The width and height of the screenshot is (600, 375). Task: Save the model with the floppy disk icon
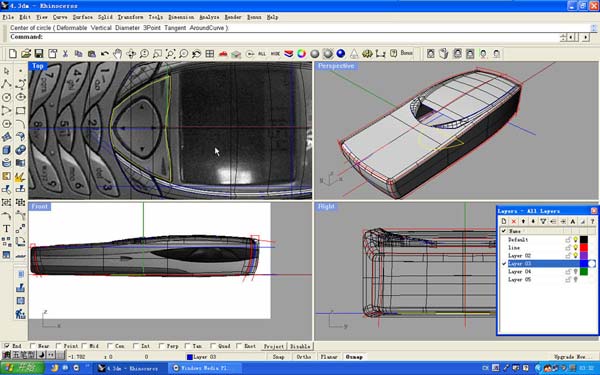39,54
